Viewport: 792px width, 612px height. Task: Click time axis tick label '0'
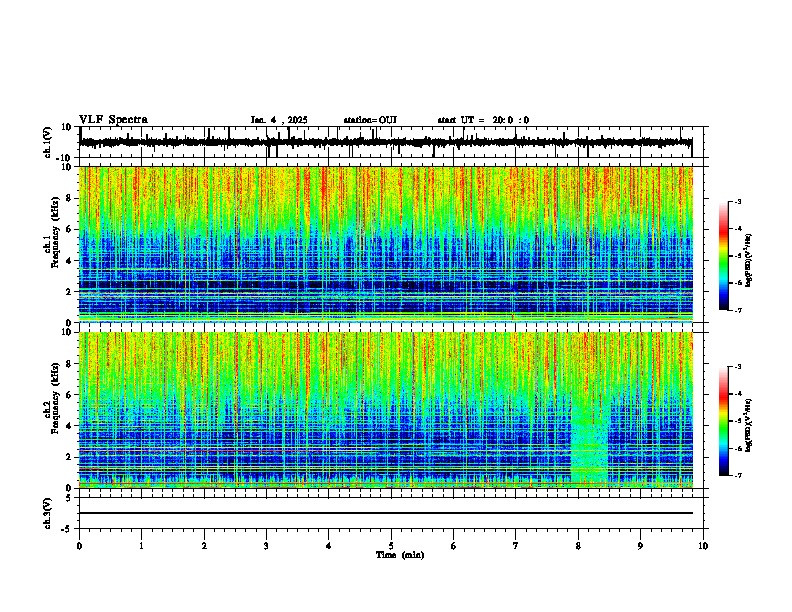[x=79, y=546]
